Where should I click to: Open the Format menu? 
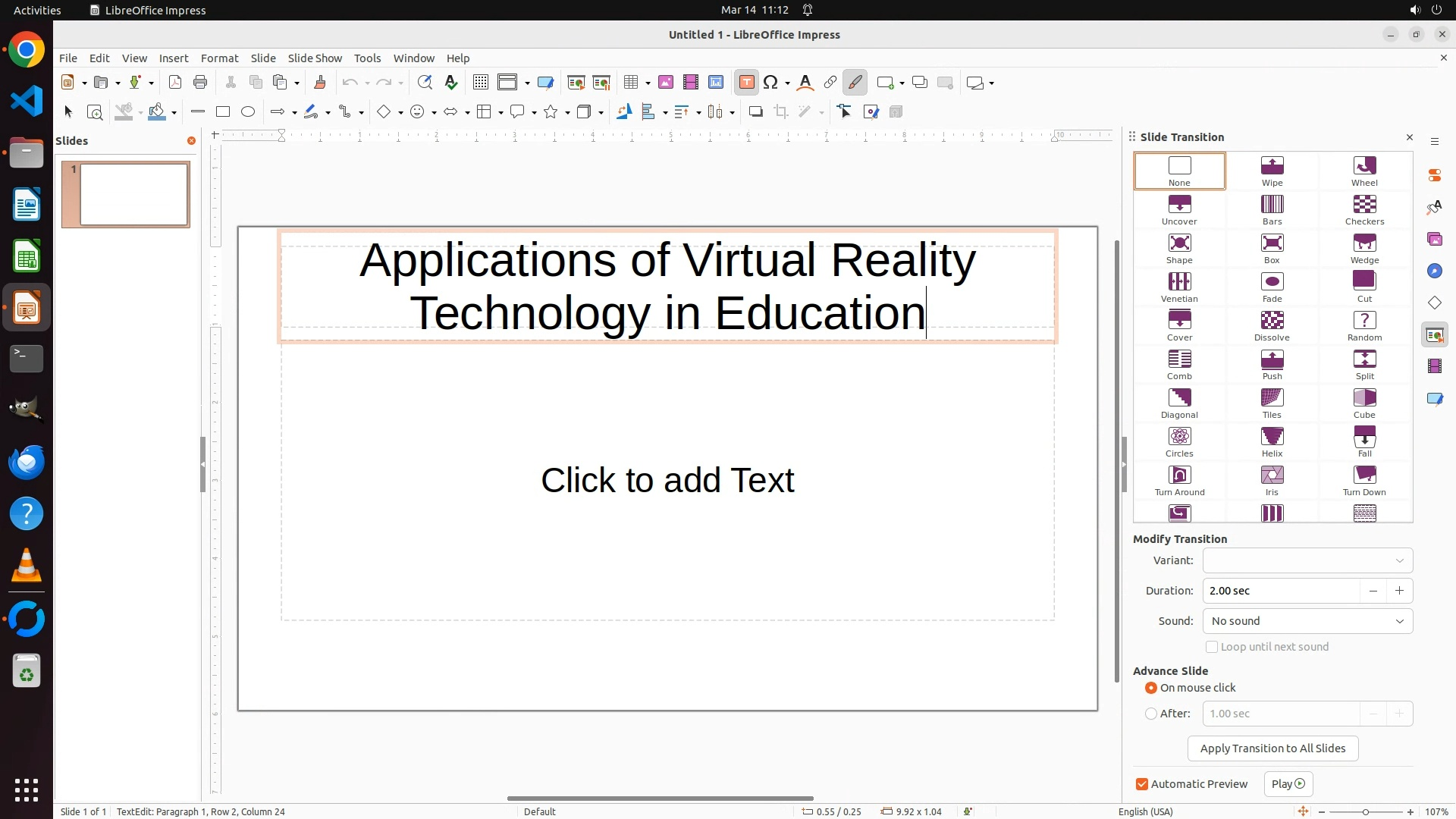[x=219, y=58]
